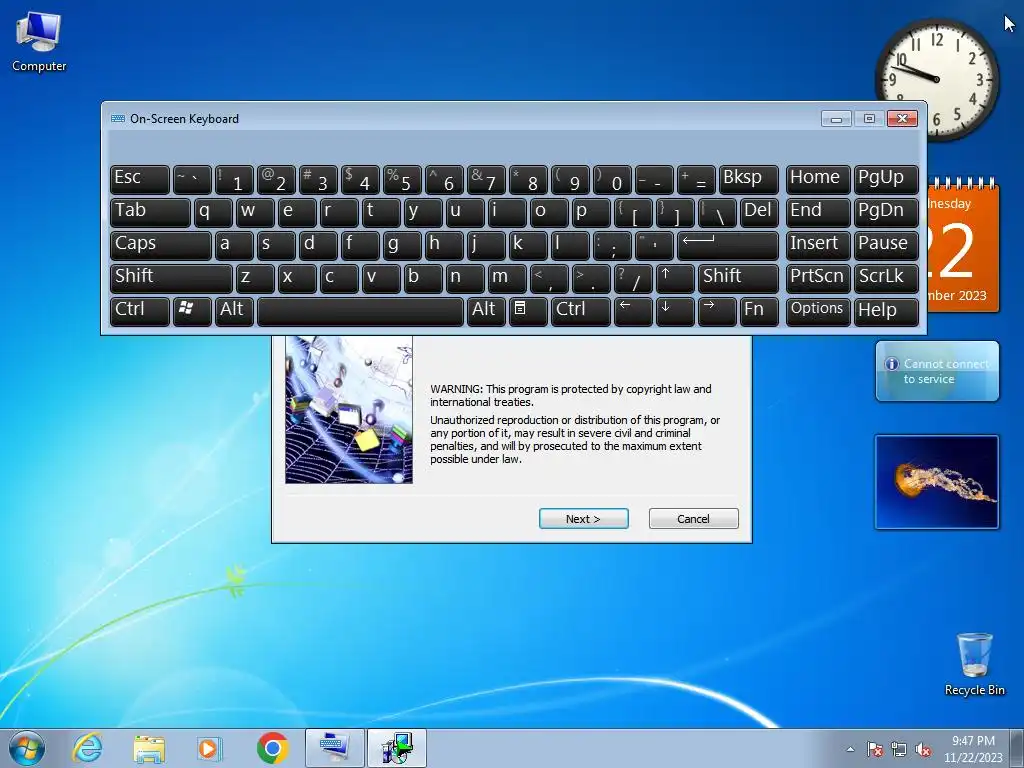Toggle the right Shift key
1024x768 pixels.
click(x=738, y=278)
